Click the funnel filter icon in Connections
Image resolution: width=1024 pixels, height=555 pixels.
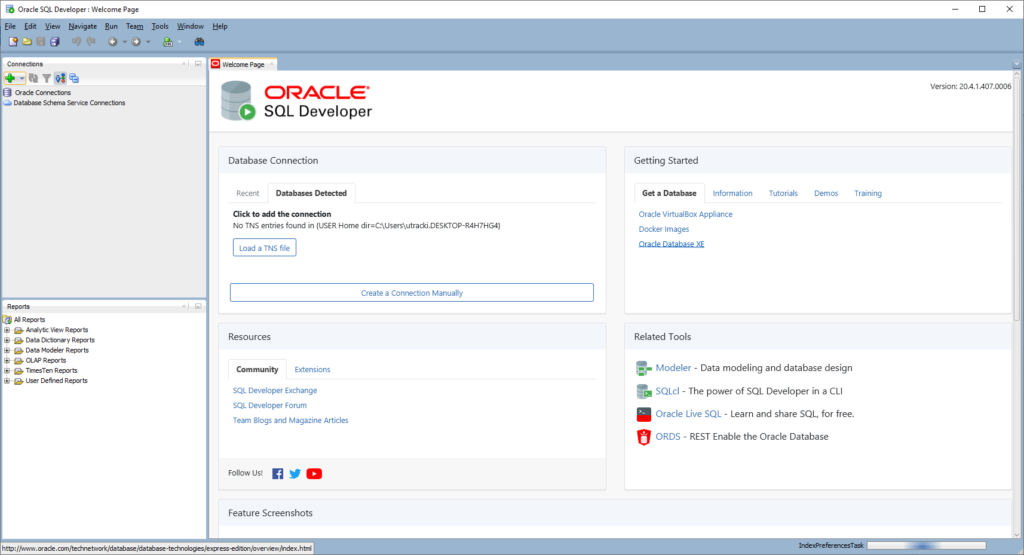tap(46, 78)
